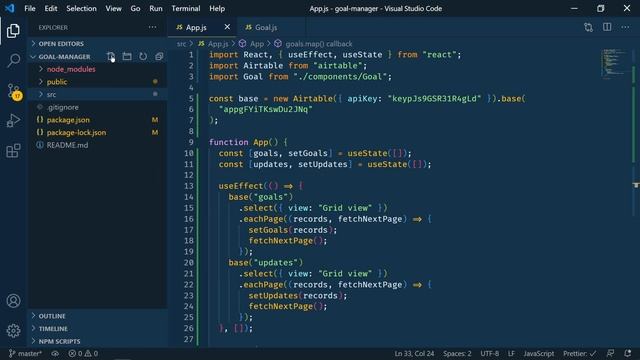Image resolution: width=640 pixels, height=360 pixels.
Task: Open the Help menu
Action: (x=217, y=8)
